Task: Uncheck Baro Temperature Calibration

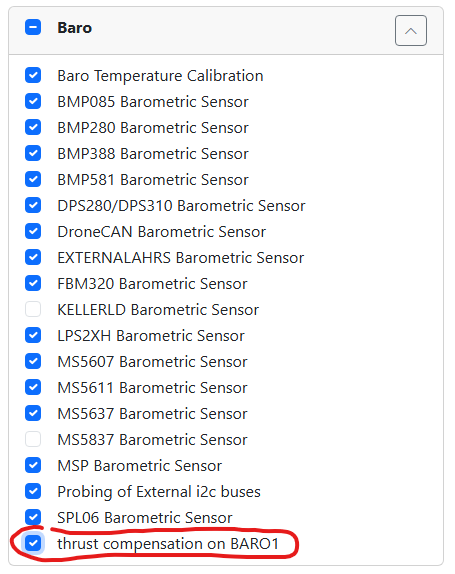Action: click(33, 75)
